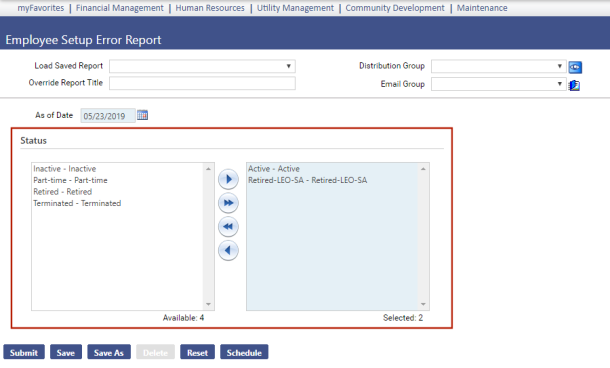Open the Distribution Group dropdown
Image resolution: width=610 pixels, height=368 pixels.
[x=499, y=66]
